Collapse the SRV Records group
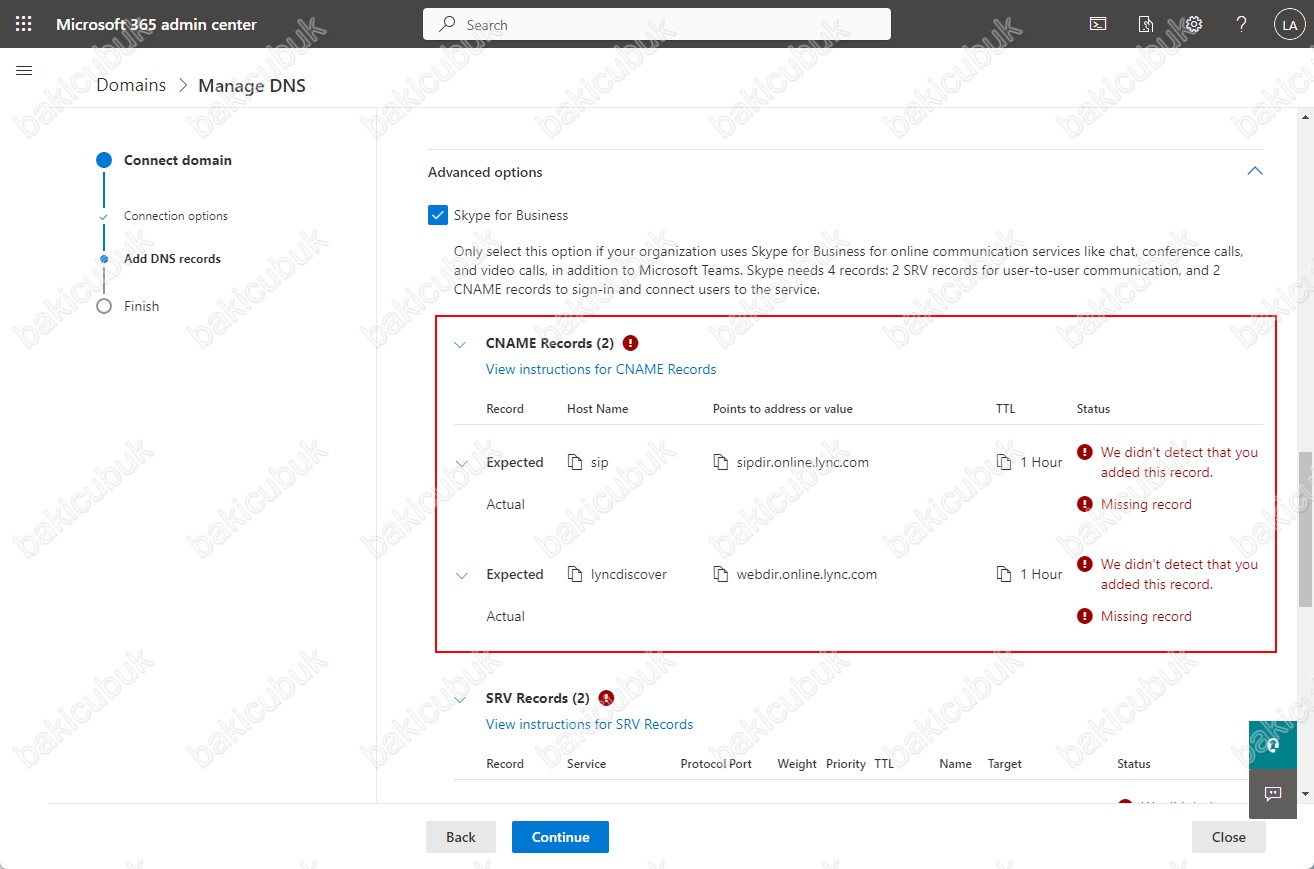The image size is (1314, 869). coord(460,699)
